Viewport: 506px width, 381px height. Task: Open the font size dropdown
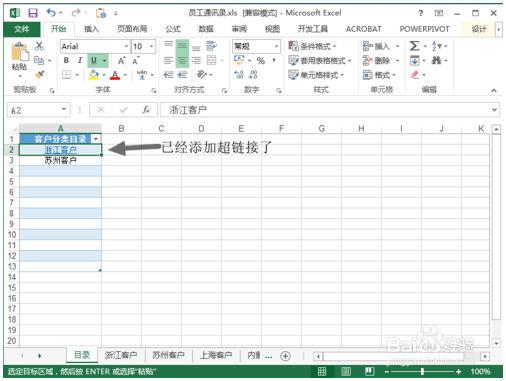click(151, 46)
